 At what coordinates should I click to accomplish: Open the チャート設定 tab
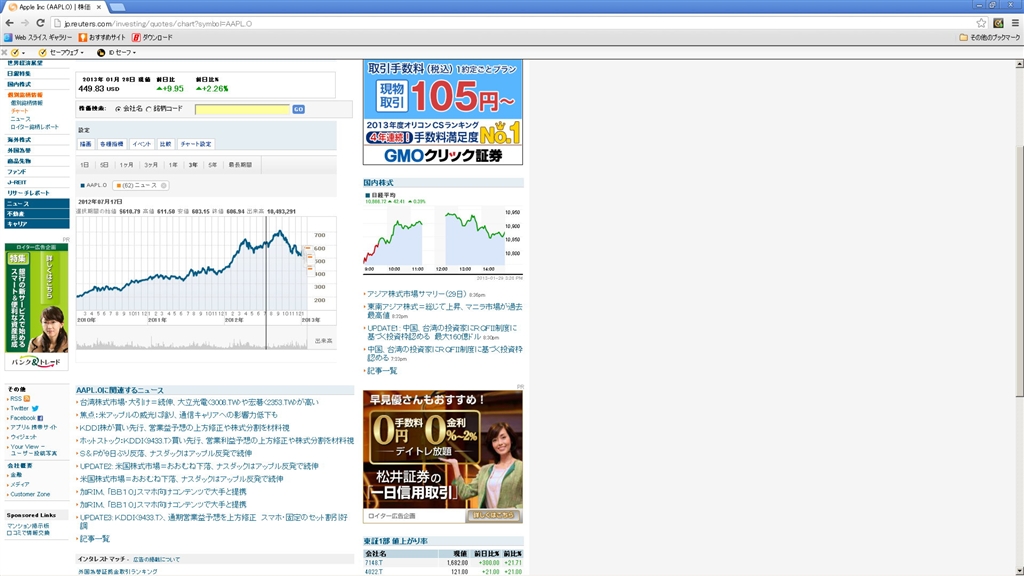pos(195,144)
